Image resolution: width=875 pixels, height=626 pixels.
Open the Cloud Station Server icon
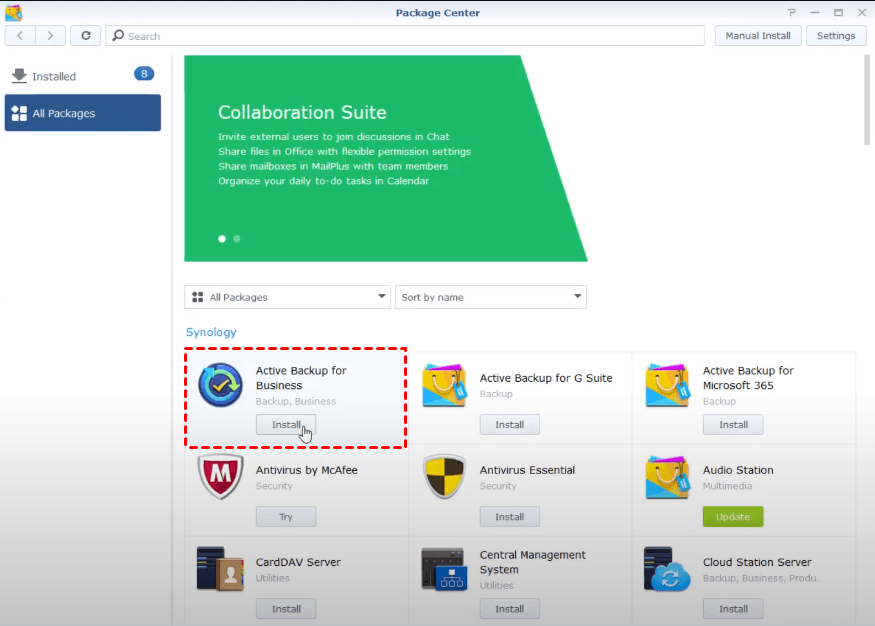pyautogui.click(x=668, y=569)
